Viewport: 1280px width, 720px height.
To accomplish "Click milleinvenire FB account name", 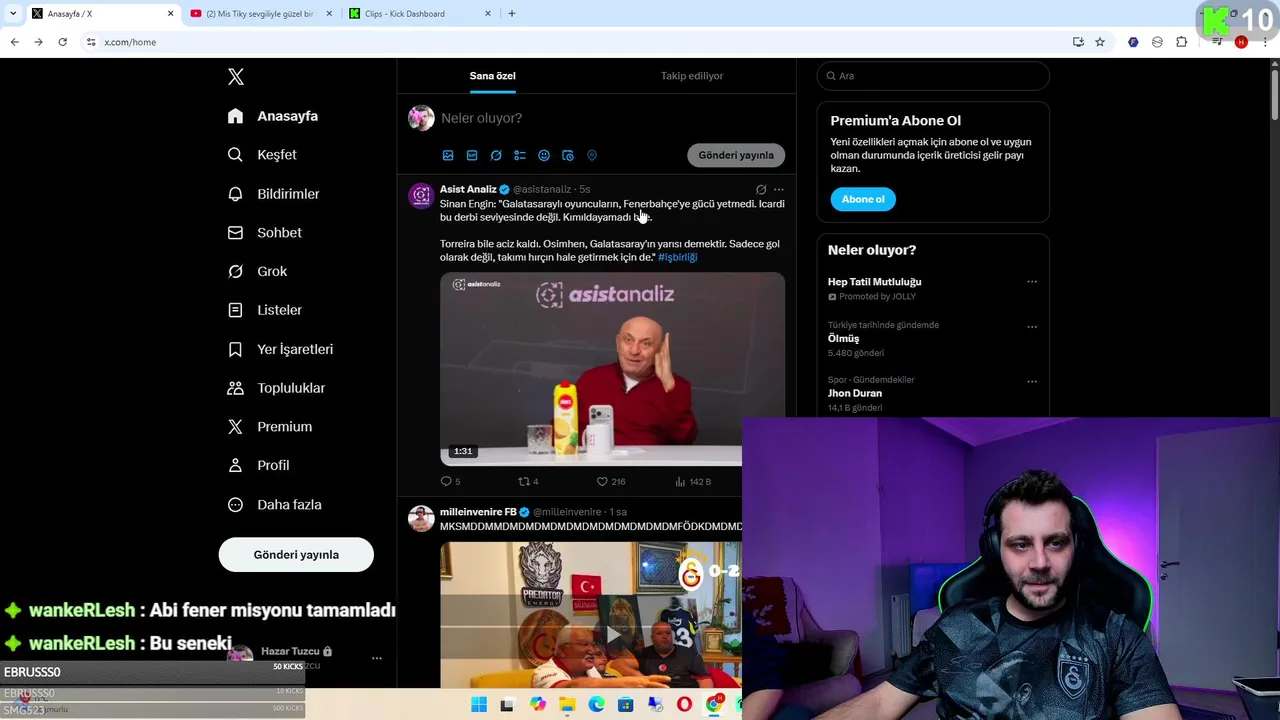I will [x=478, y=512].
